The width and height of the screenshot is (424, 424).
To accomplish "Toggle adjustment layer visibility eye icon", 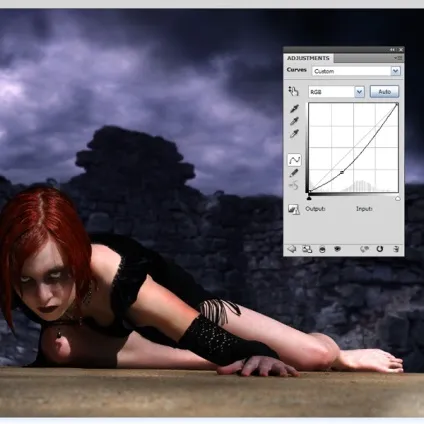I will [x=337, y=249].
